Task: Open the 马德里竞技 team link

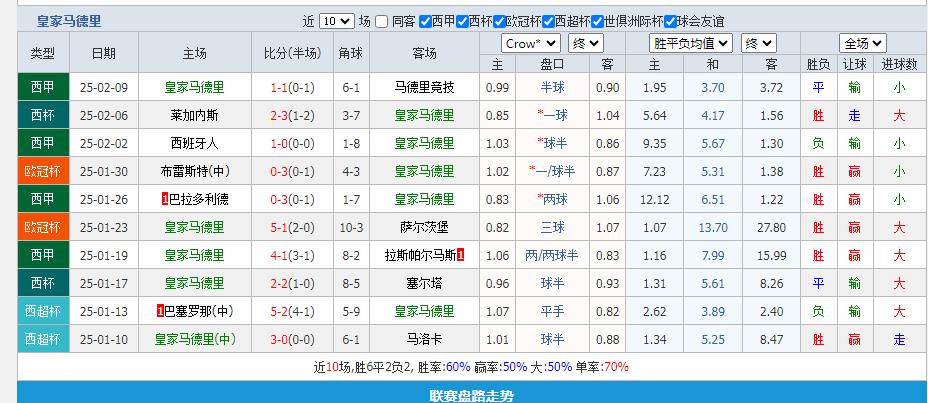Action: pos(424,88)
